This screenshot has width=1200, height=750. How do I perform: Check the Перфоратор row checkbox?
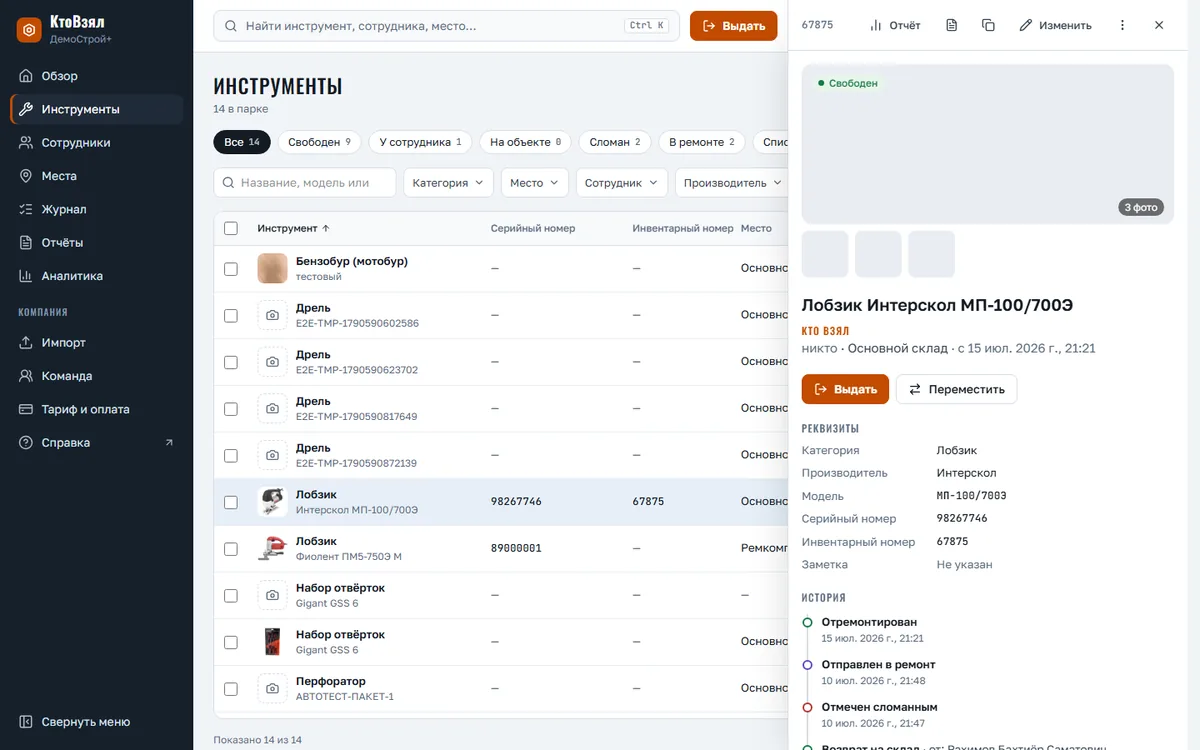pos(231,689)
